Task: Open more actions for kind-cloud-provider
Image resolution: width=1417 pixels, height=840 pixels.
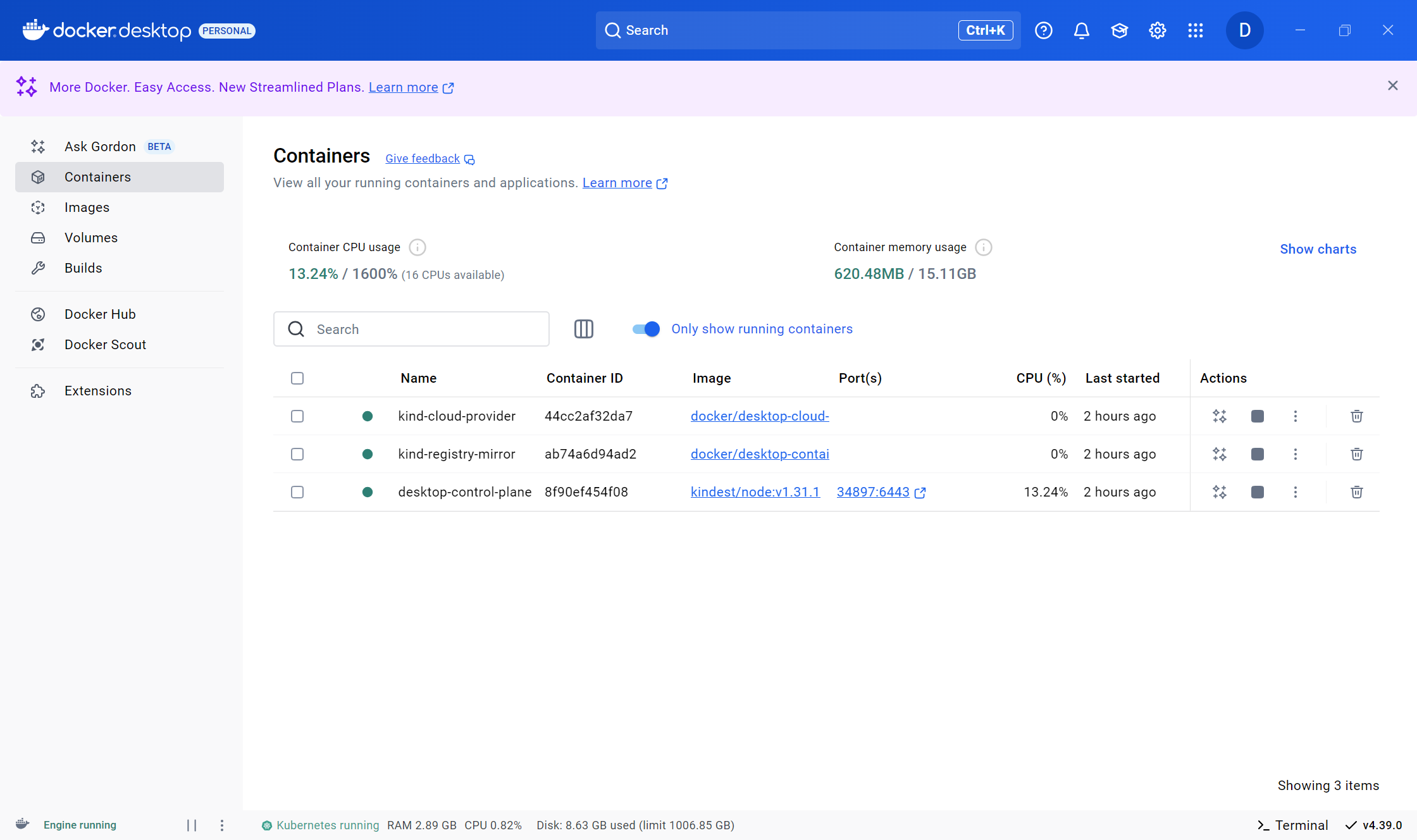Action: pyautogui.click(x=1296, y=416)
